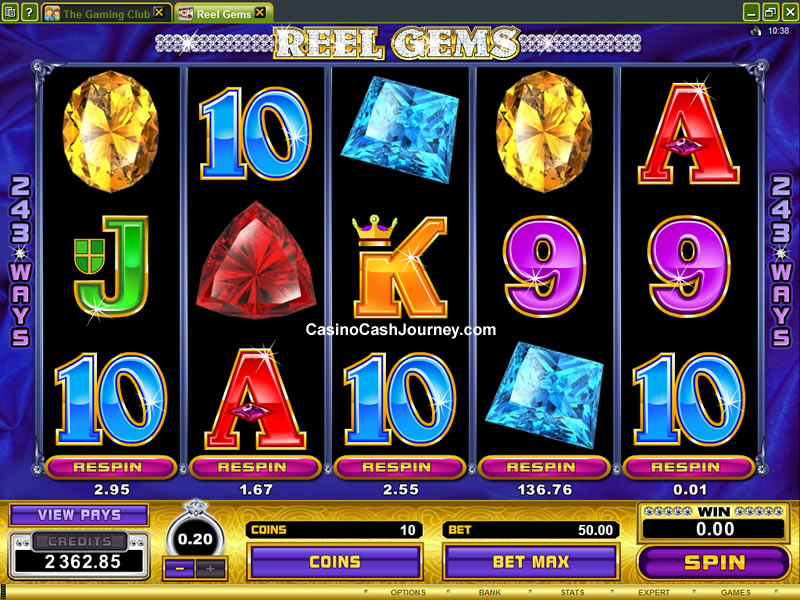This screenshot has width=800, height=600.
Task: Open the STATS menu
Action: (x=572, y=592)
